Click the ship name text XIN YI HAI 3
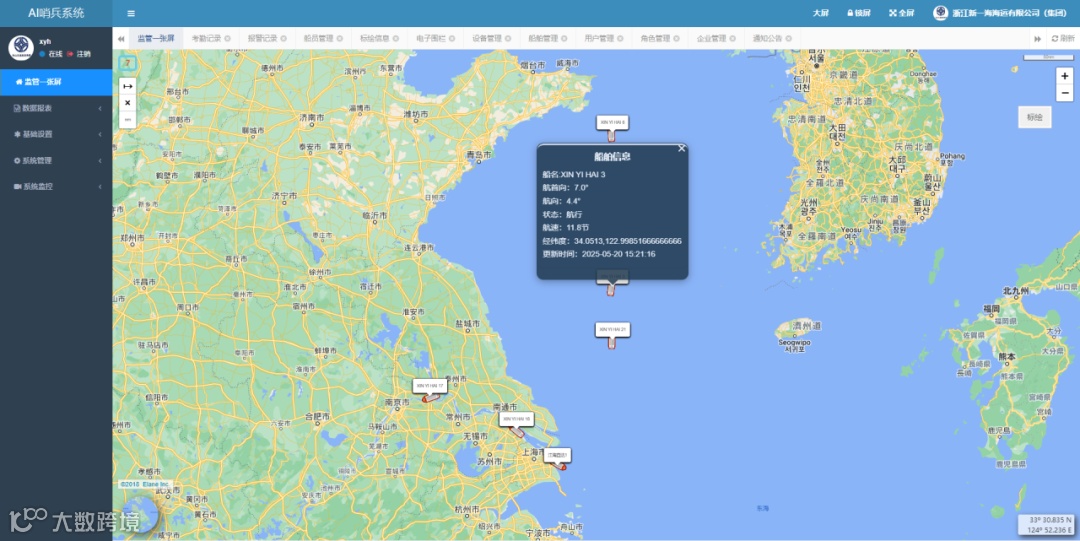 click(583, 174)
